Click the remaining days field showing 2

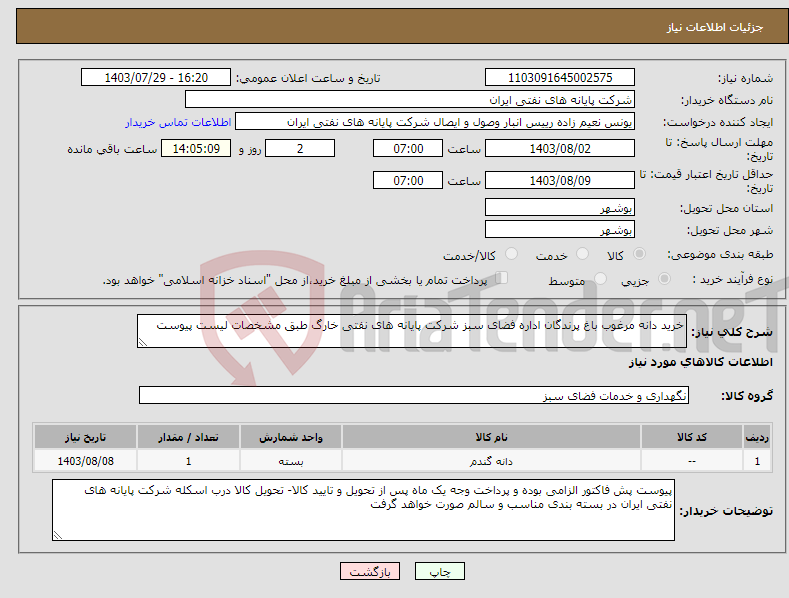(300, 148)
